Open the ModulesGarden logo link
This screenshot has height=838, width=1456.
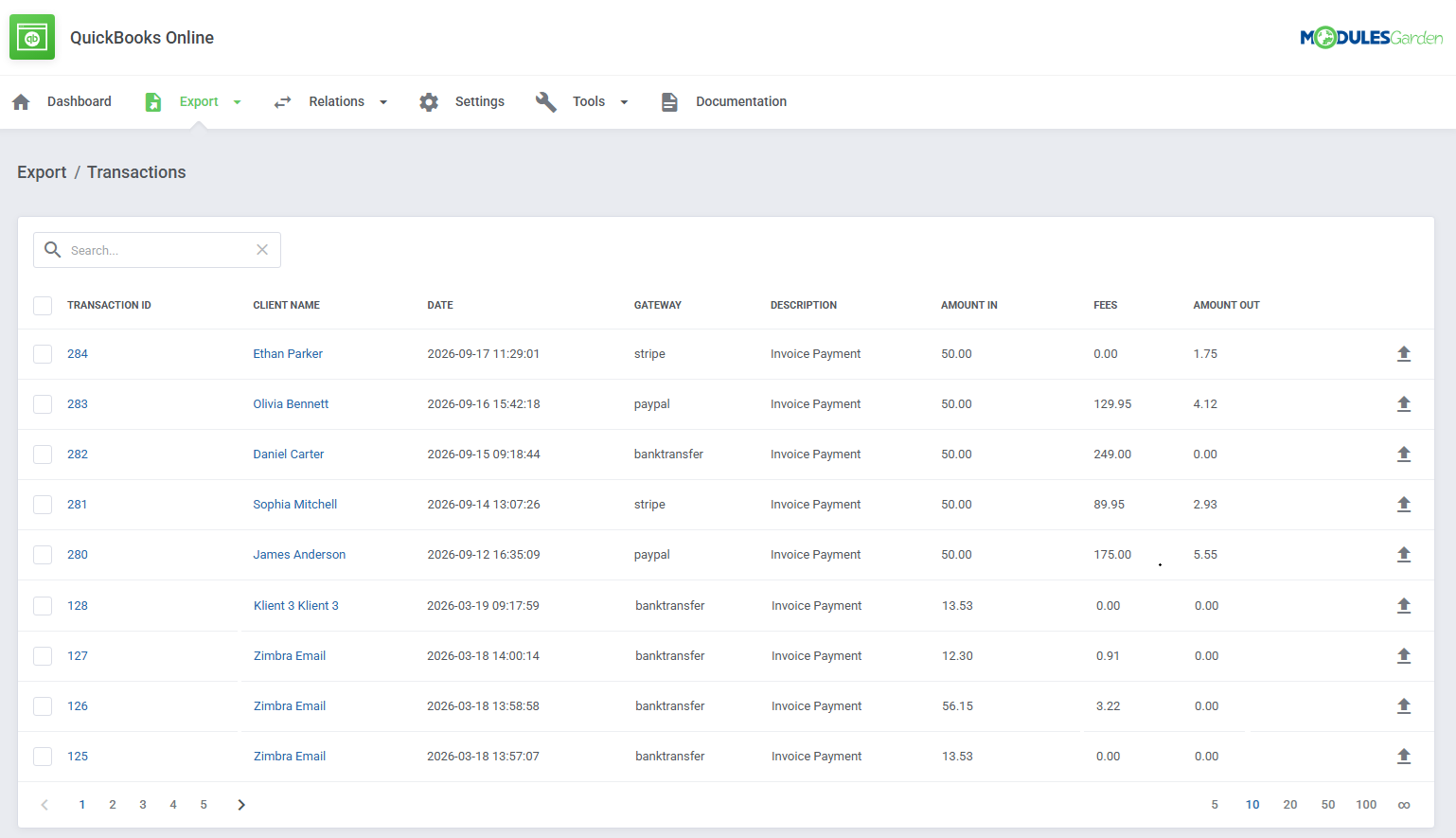pyautogui.click(x=1371, y=37)
